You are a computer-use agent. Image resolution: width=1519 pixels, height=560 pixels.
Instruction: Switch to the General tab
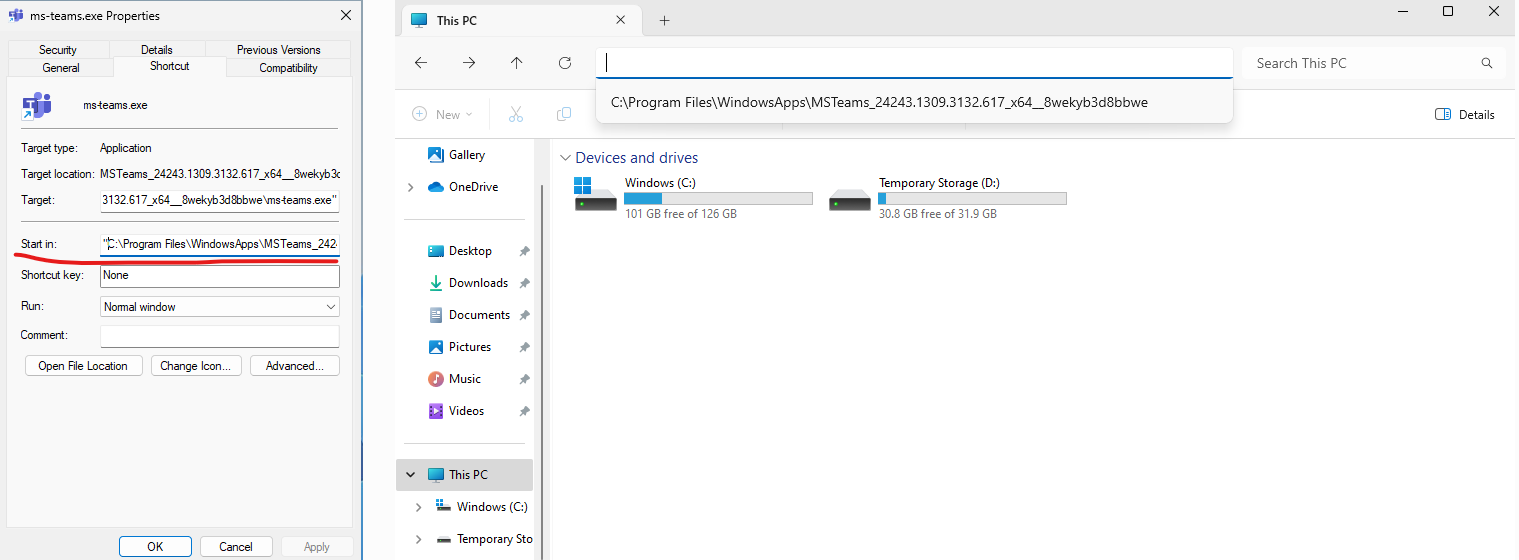coord(61,68)
